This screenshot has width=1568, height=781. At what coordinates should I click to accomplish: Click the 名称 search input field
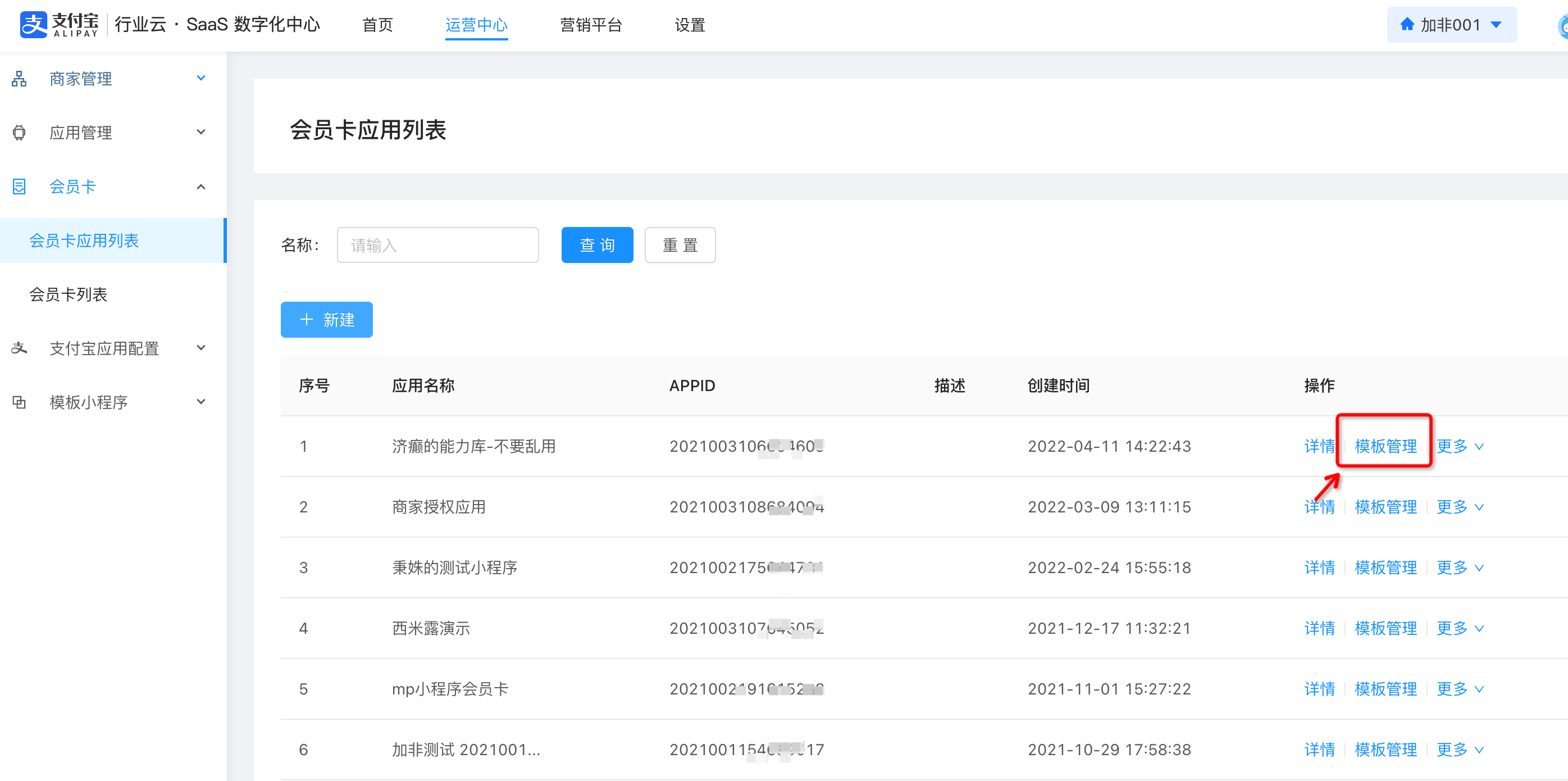tap(437, 244)
